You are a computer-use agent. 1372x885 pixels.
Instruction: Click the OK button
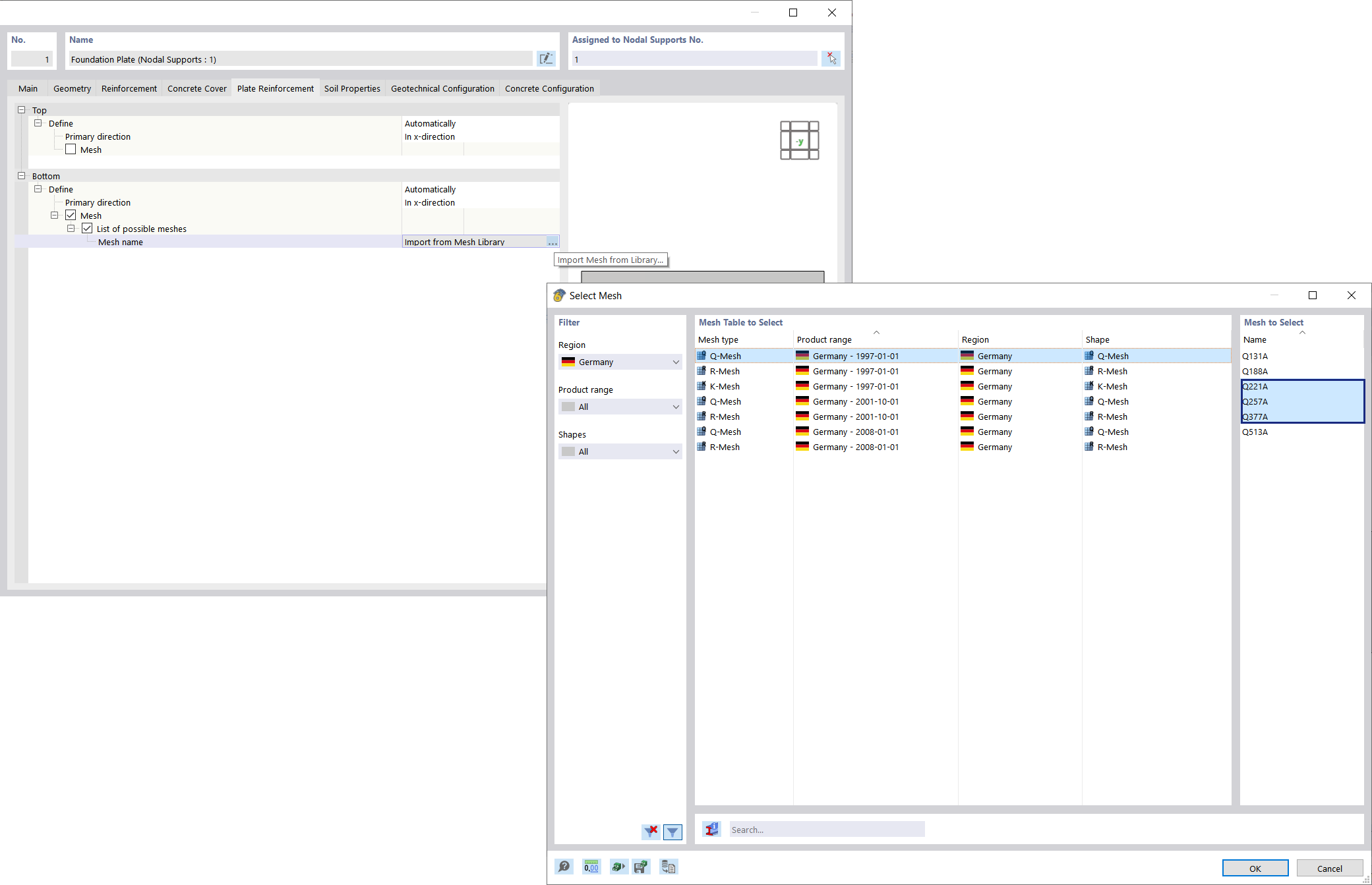tap(1255, 868)
